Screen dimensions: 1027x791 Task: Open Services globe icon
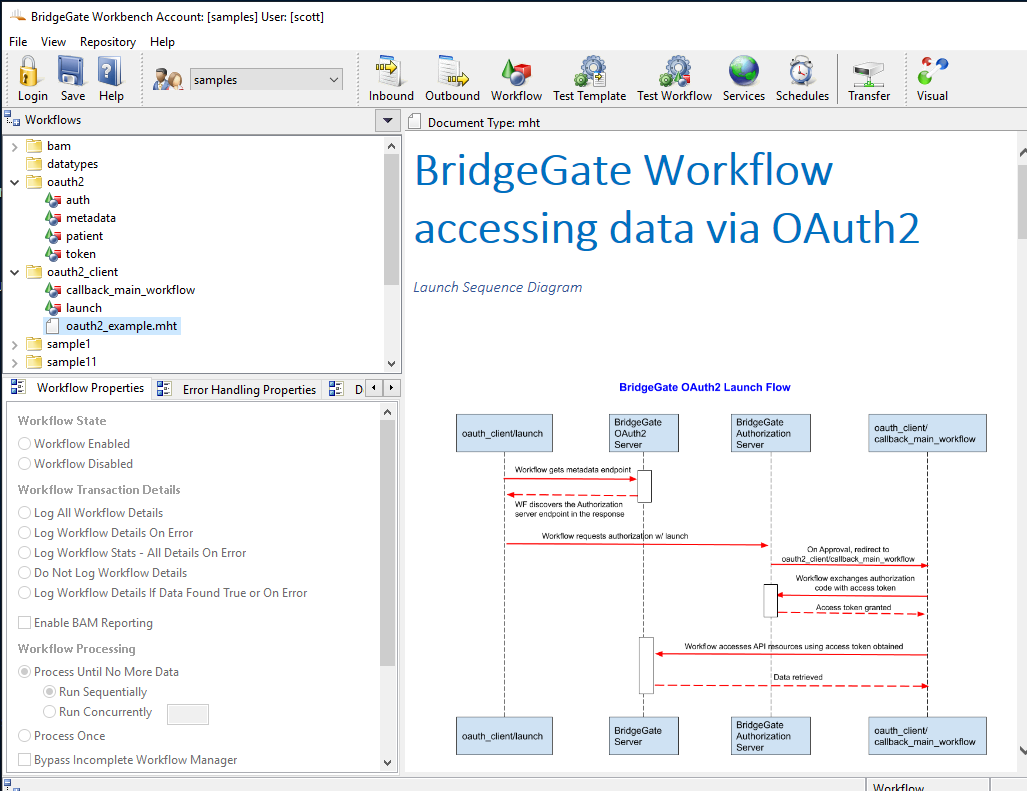coord(743,79)
